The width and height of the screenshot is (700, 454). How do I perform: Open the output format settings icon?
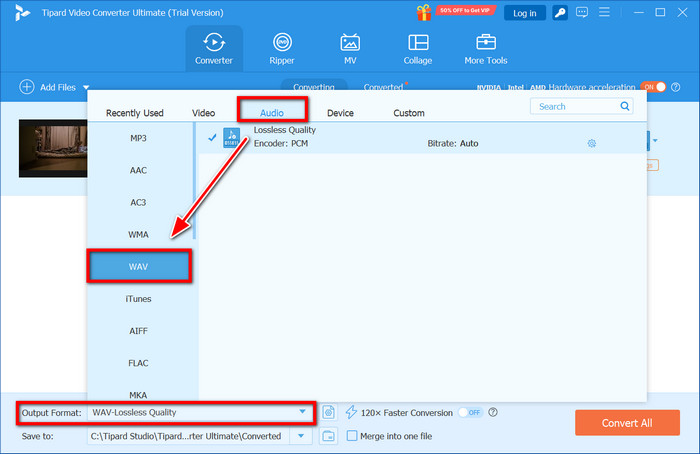coord(329,412)
